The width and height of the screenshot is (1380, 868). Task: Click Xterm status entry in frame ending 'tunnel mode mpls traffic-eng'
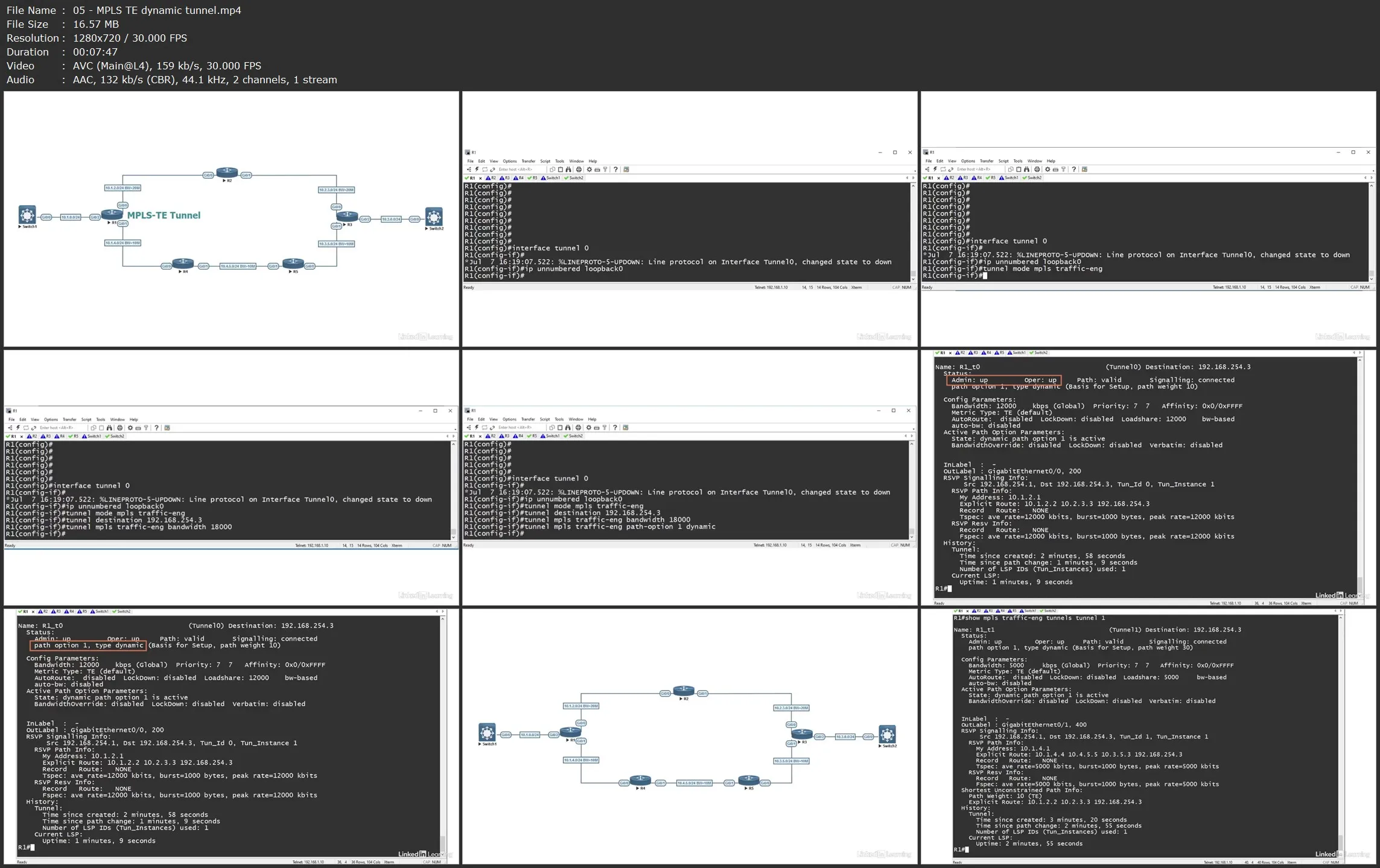click(x=1315, y=287)
